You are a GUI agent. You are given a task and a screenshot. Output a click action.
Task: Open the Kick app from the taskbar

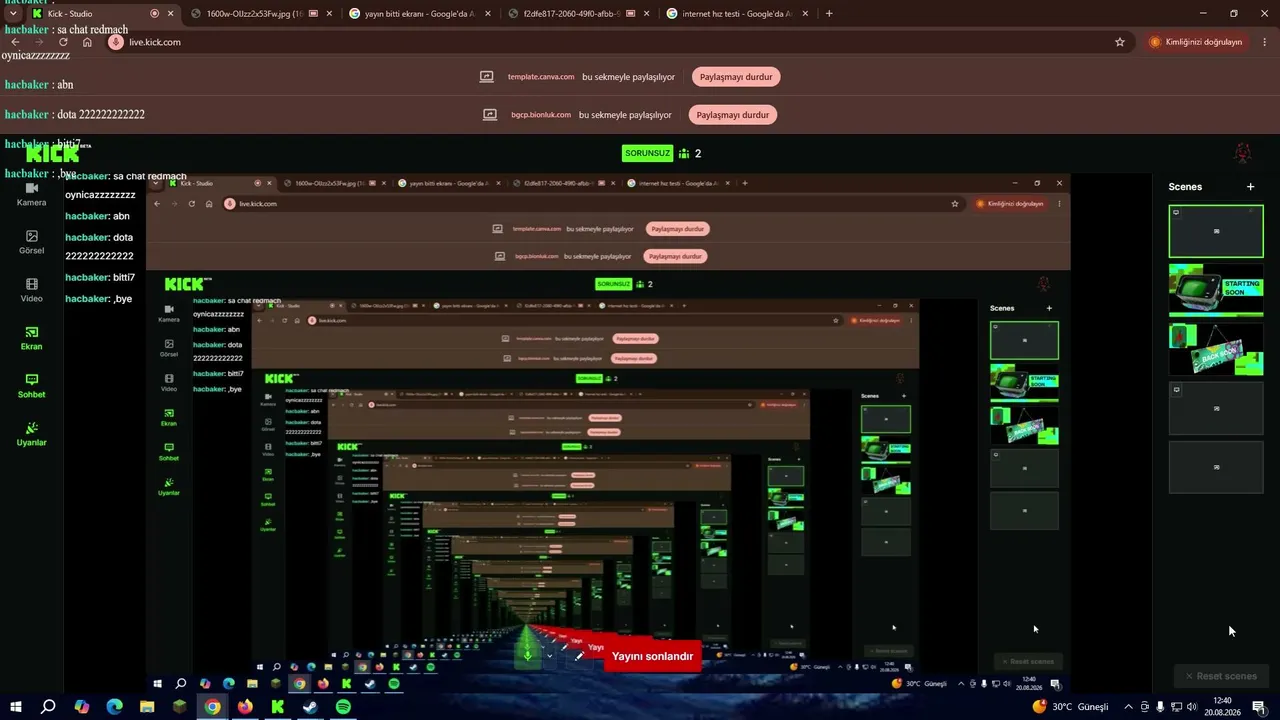pyautogui.click(x=278, y=707)
